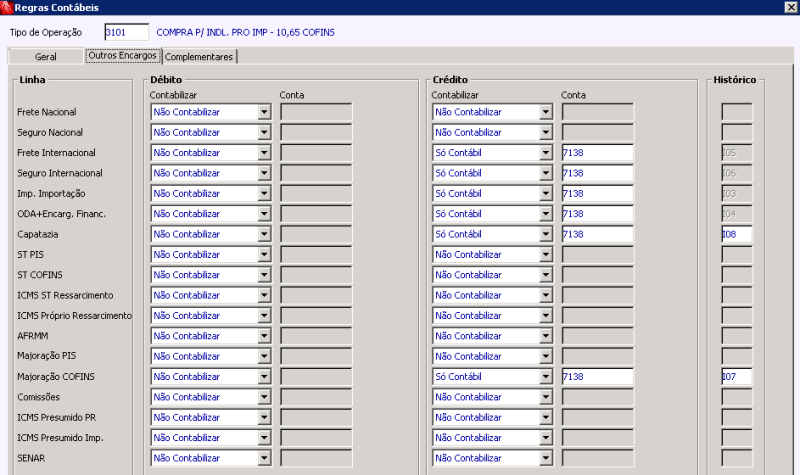Click Crédito Conta field for Frete Internacional
Image resolution: width=800 pixels, height=475 pixels.
(597, 153)
